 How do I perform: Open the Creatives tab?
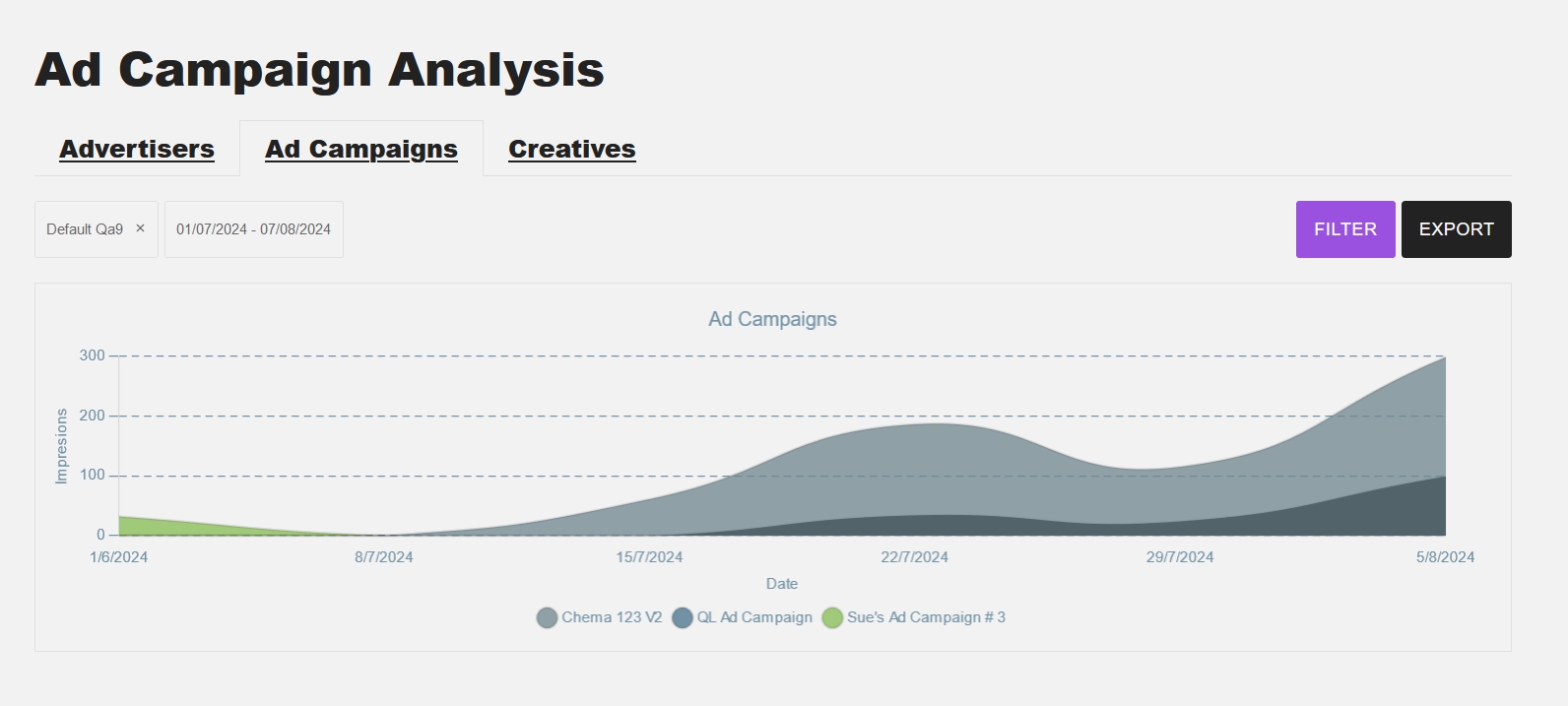click(x=572, y=149)
